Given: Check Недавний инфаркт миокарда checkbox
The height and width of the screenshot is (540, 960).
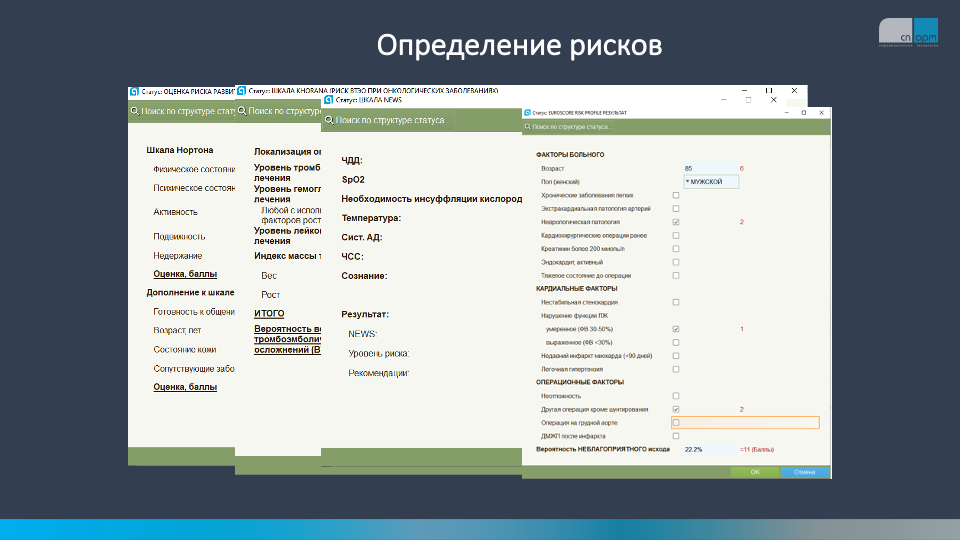Looking at the screenshot, I should tap(676, 356).
